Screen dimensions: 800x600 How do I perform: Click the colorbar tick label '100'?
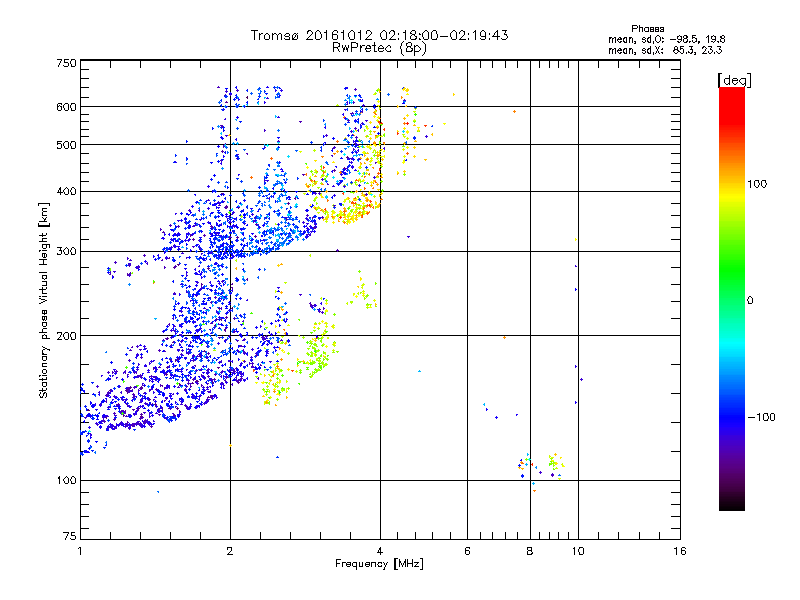[x=757, y=184]
